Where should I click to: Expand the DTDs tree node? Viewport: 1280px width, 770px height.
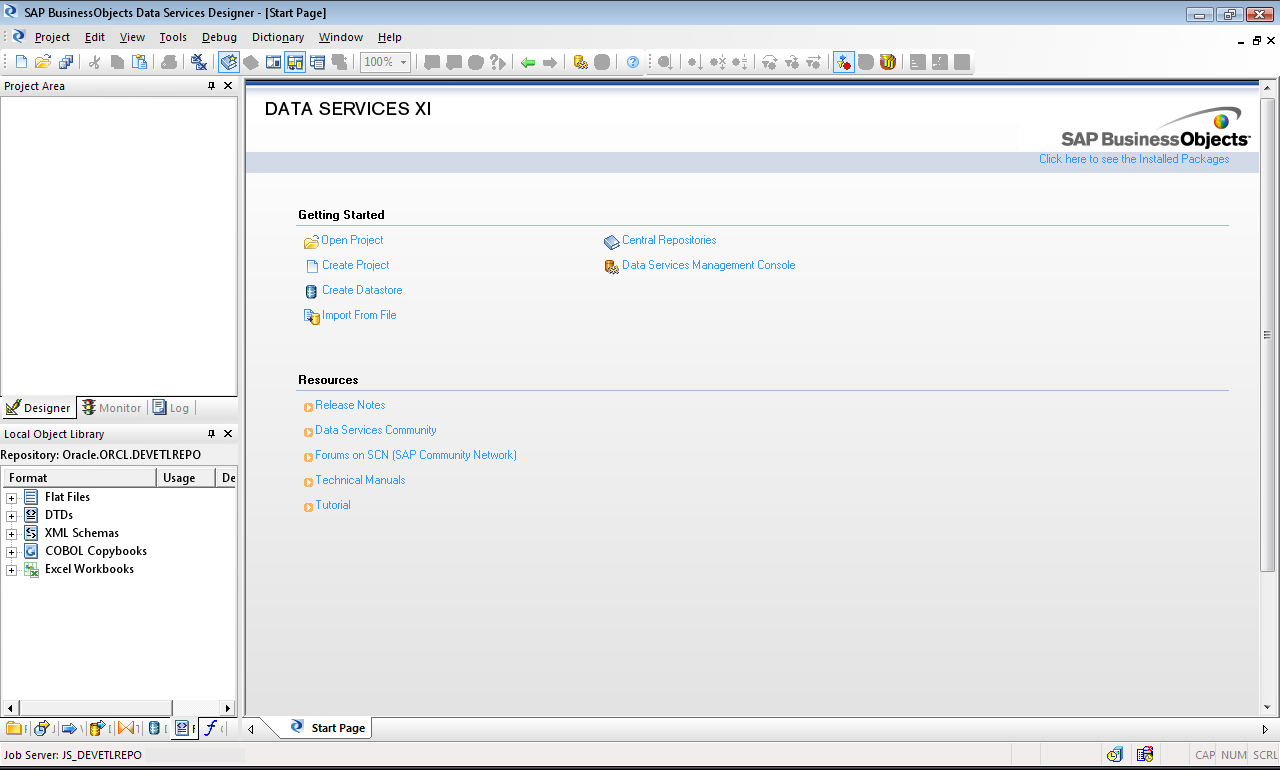point(12,515)
